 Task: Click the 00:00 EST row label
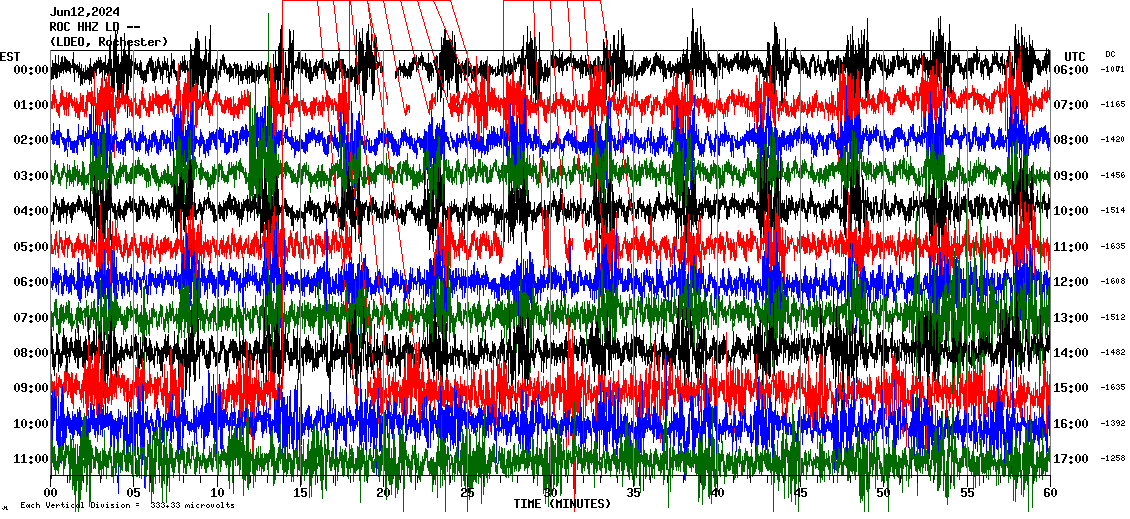pos(32,70)
